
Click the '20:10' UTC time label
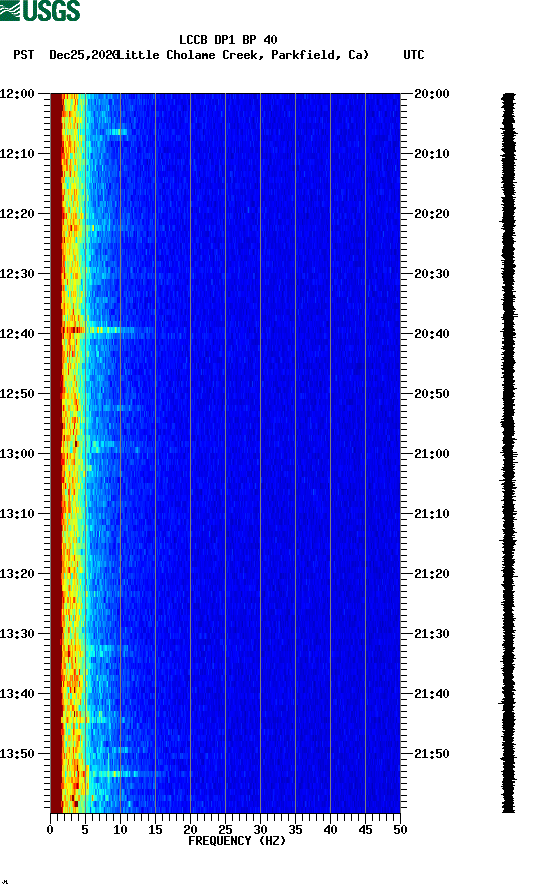[432, 154]
